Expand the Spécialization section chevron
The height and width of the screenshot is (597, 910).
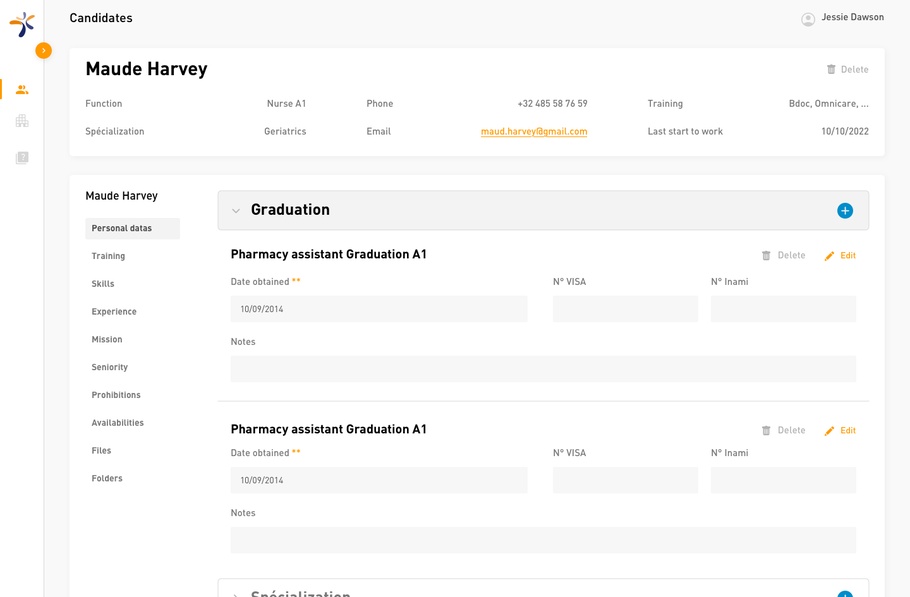point(236,594)
